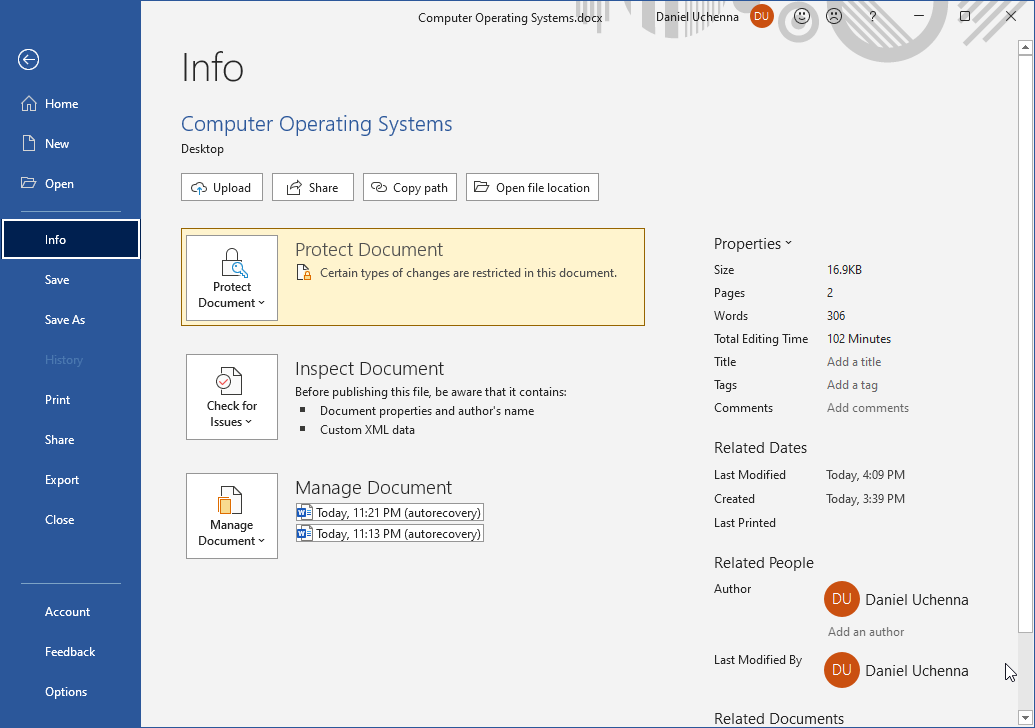Click Add a title field
1035x728 pixels.
[x=854, y=361]
